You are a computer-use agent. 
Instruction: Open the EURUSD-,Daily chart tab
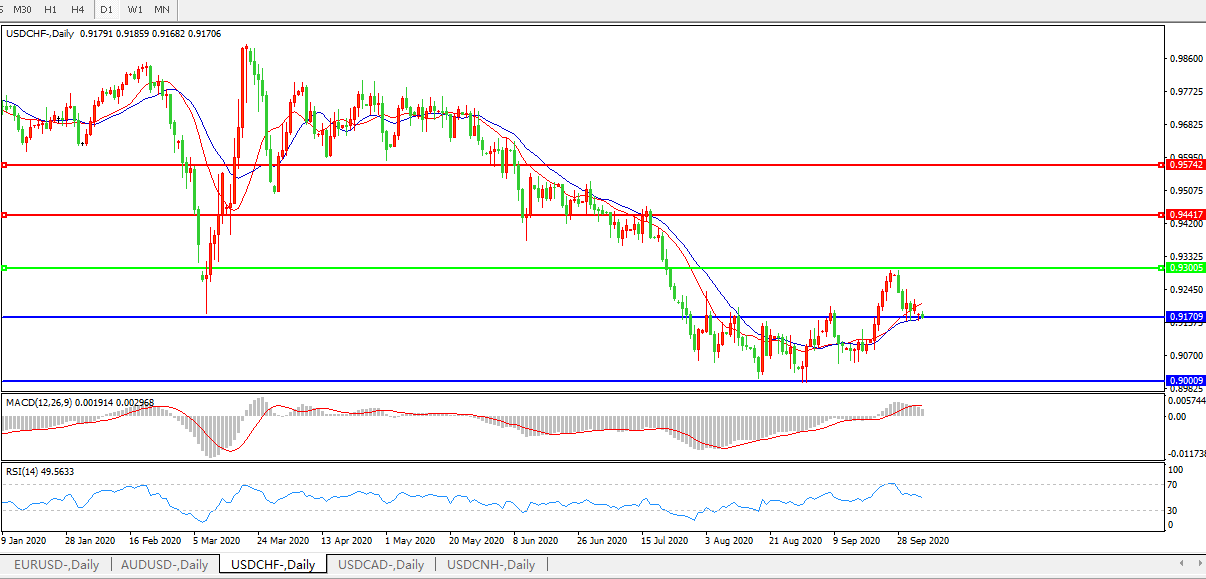coord(56,565)
